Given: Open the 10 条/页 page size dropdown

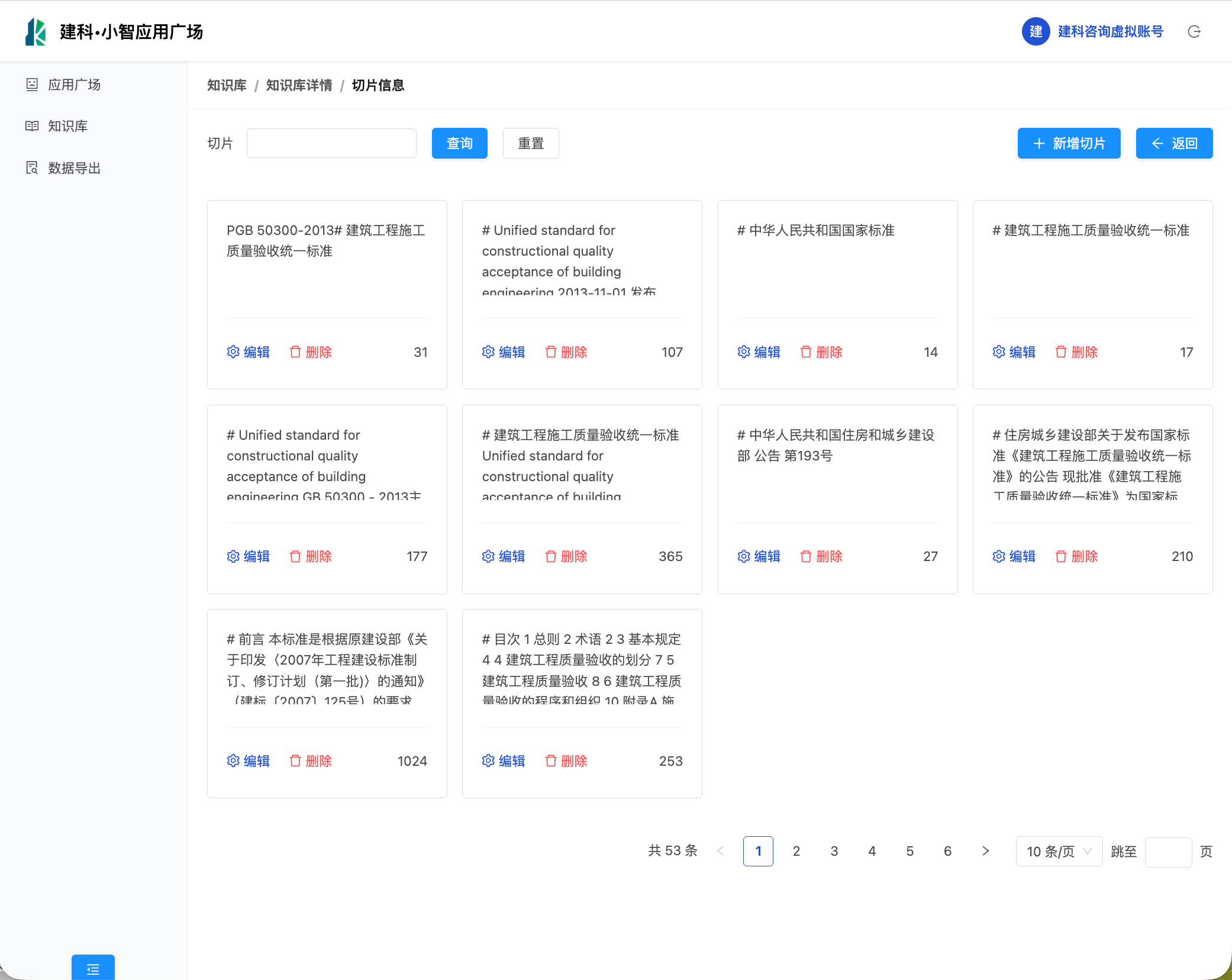Looking at the screenshot, I should click(1059, 852).
